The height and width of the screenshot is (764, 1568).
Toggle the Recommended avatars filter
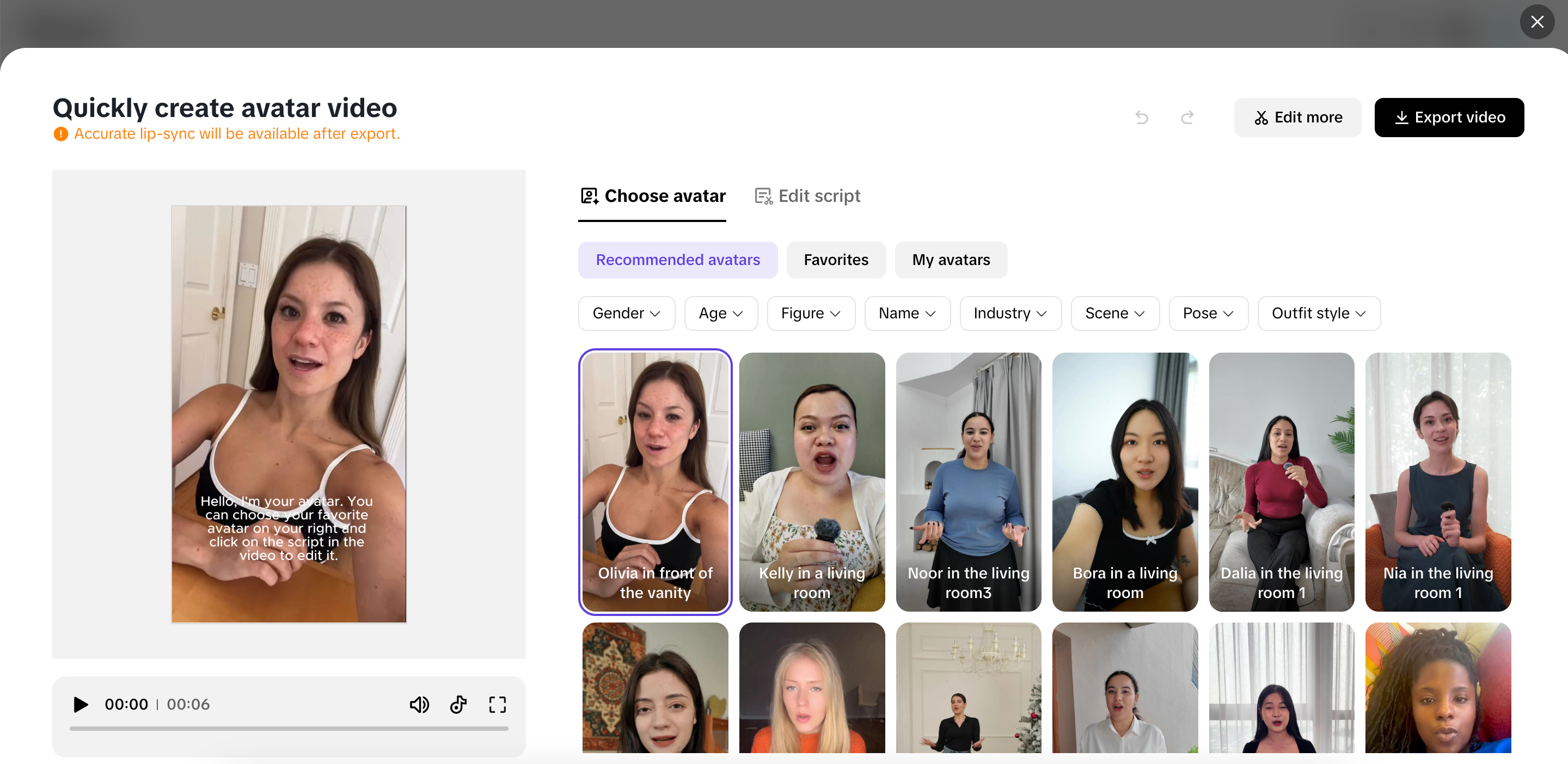pyautogui.click(x=677, y=260)
